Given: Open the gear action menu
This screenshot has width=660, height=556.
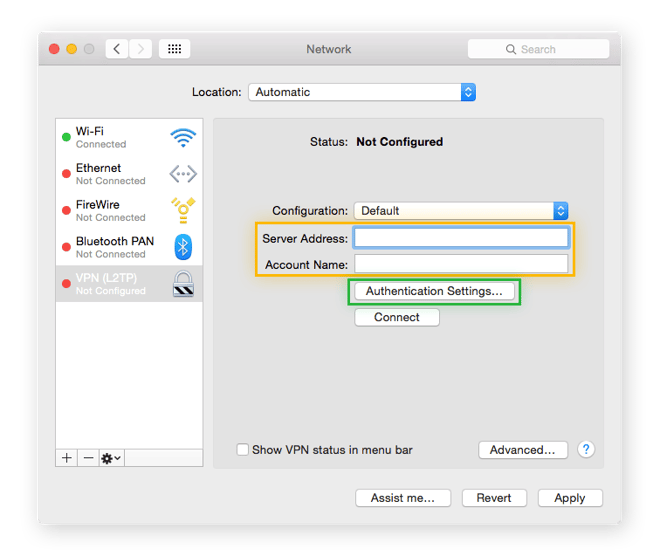Looking at the screenshot, I should click(112, 458).
